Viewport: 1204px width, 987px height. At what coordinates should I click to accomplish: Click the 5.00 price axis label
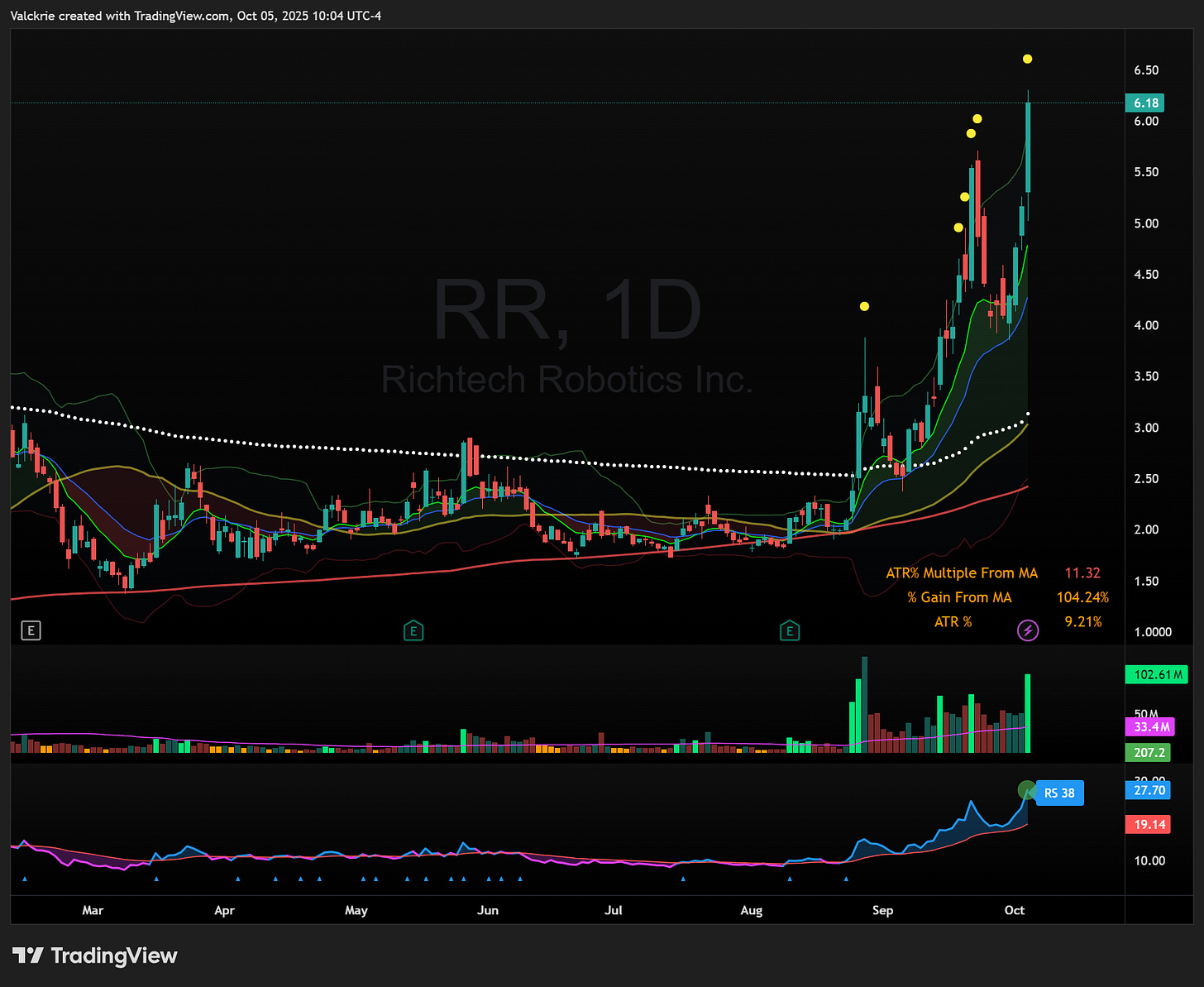[x=1146, y=223]
